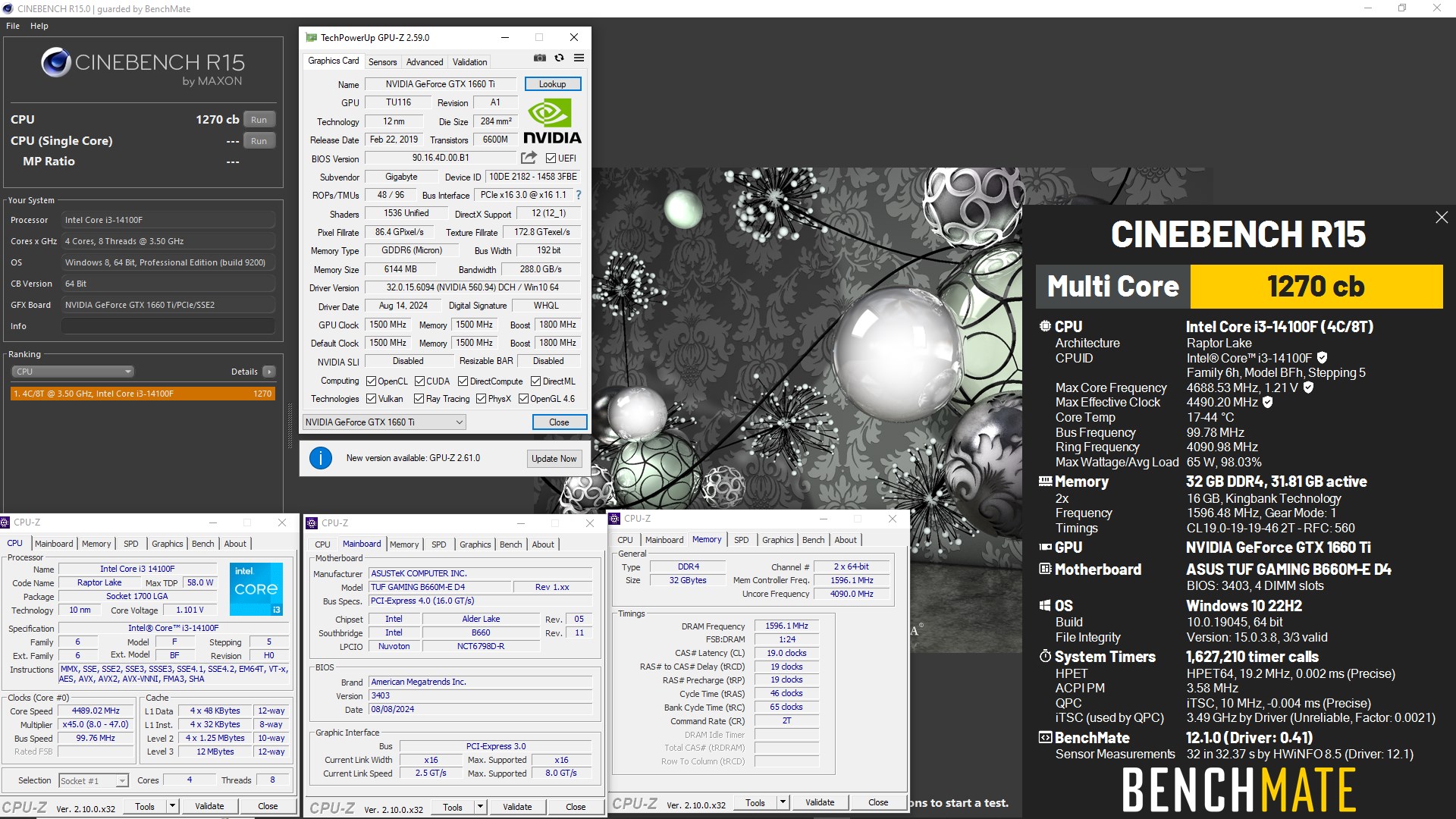
Task: Open the GPU selection dropdown in GPU-Z
Action: (384, 422)
